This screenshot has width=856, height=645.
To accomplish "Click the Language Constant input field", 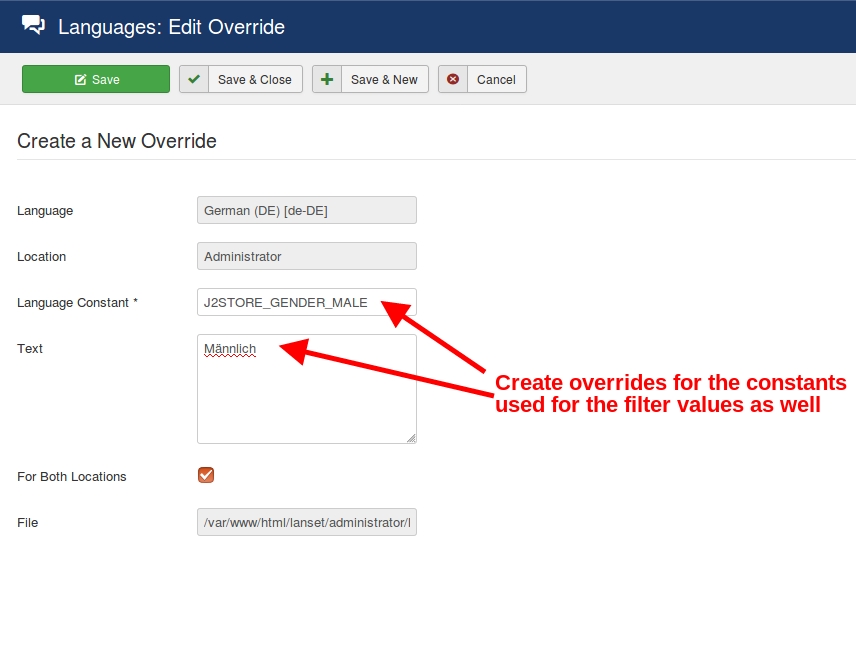I will (306, 302).
